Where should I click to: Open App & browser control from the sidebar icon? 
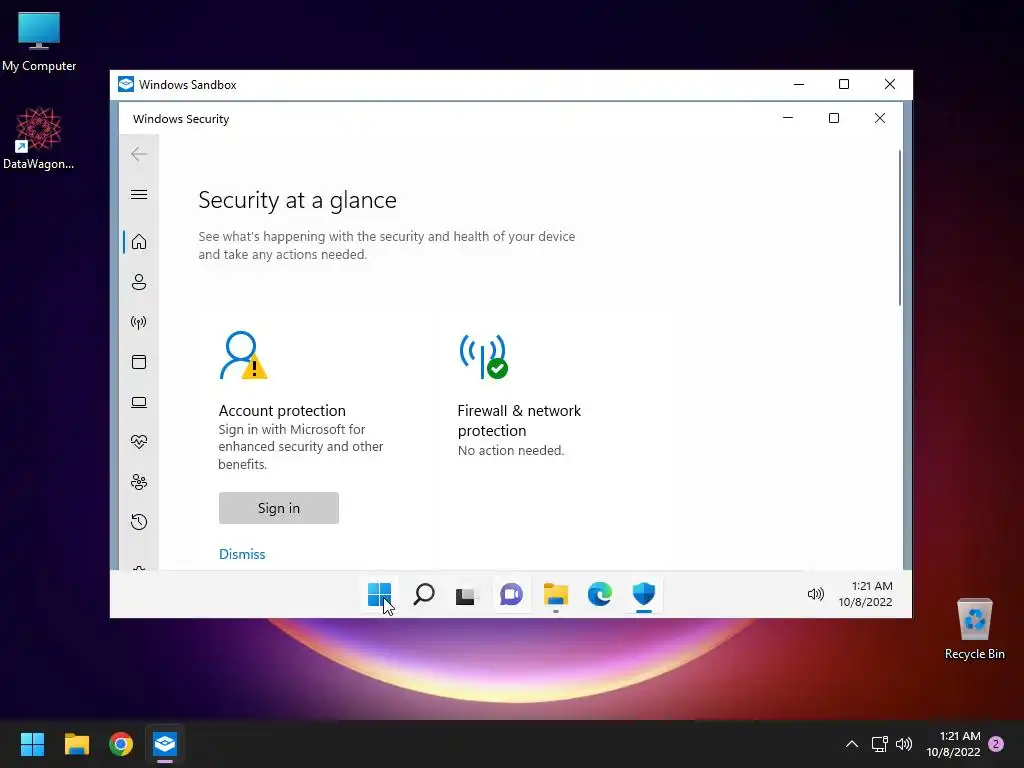pos(138,362)
